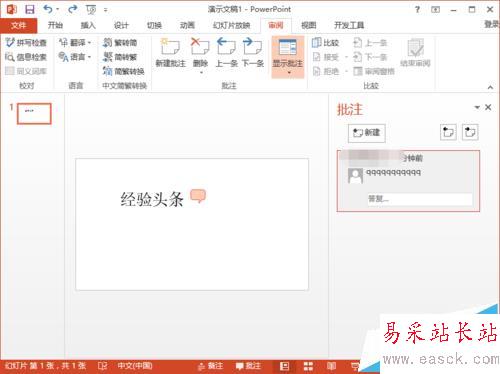The image size is (500, 374).
Task: Convert text with 繁转简
Action: pyautogui.click(x=120, y=43)
